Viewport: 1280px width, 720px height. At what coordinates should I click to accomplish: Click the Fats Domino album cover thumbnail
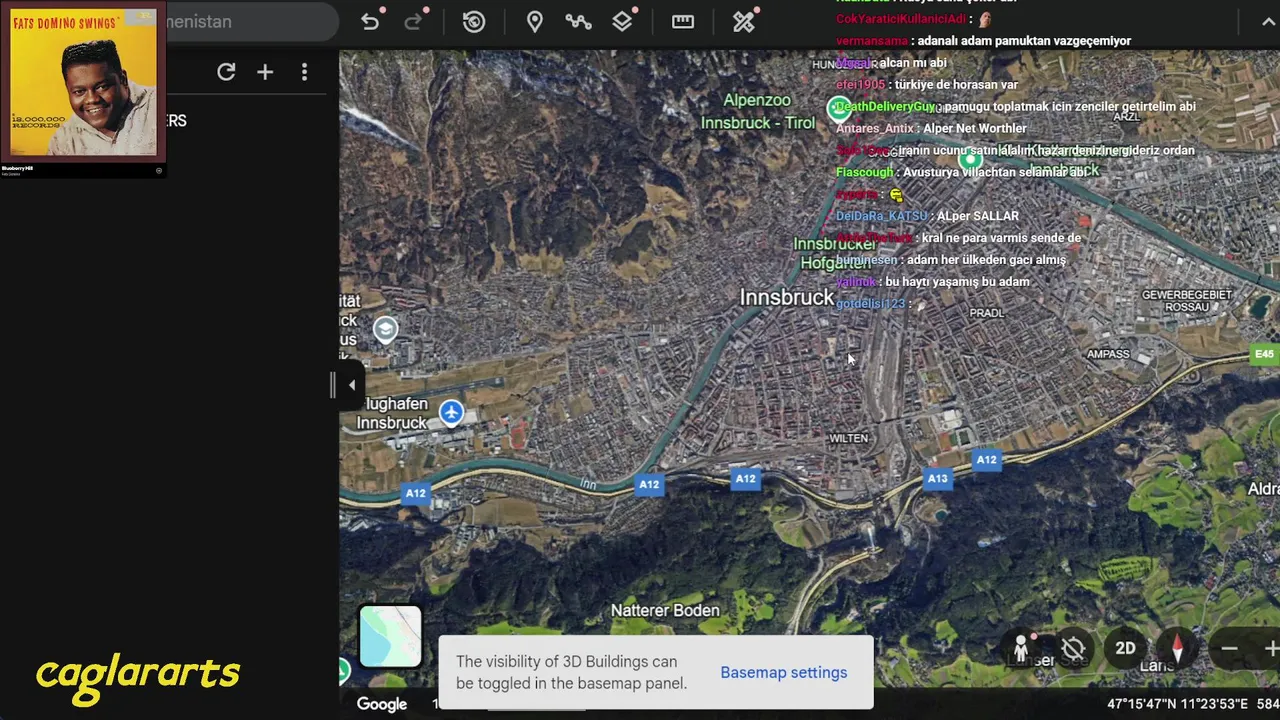coord(84,82)
